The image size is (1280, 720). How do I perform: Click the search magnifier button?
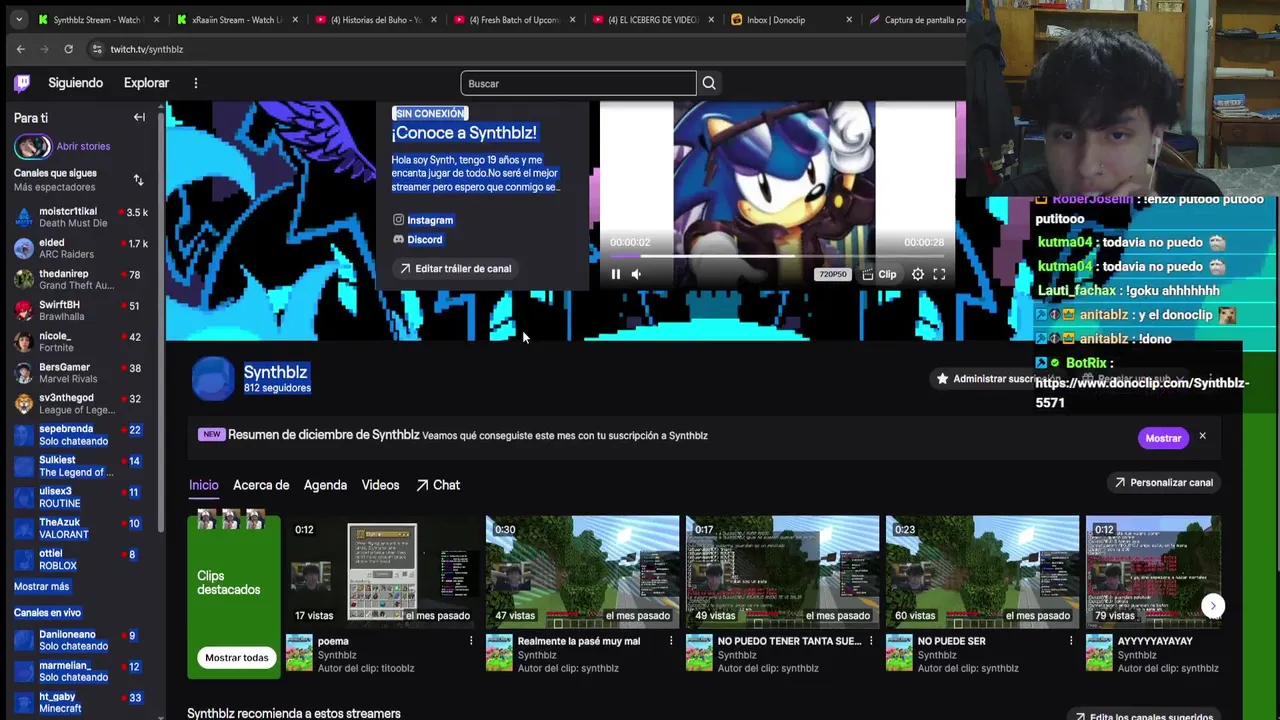(x=709, y=83)
